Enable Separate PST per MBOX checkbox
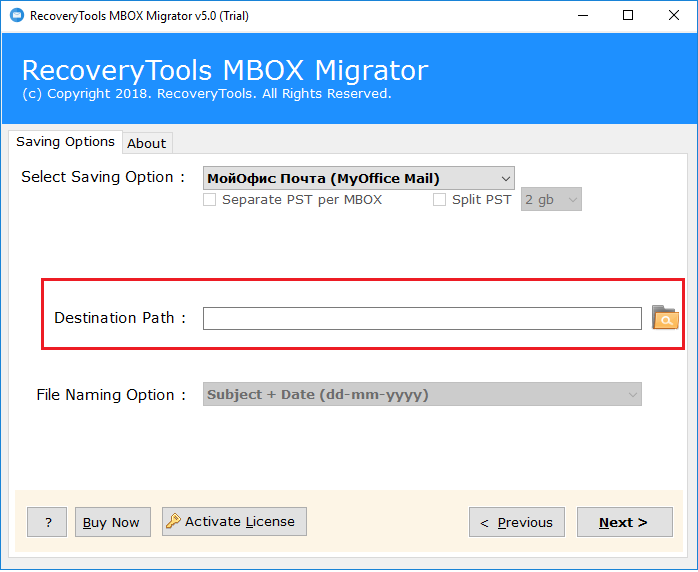 pos(210,199)
